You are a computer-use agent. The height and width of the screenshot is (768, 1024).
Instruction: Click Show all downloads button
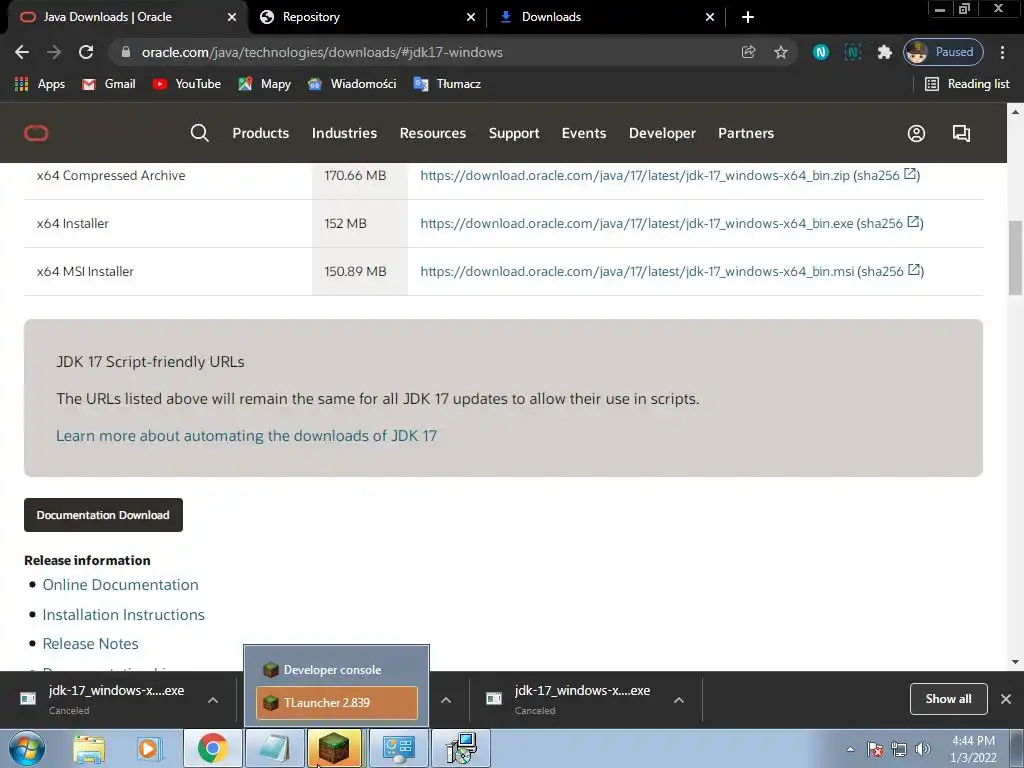coord(948,699)
